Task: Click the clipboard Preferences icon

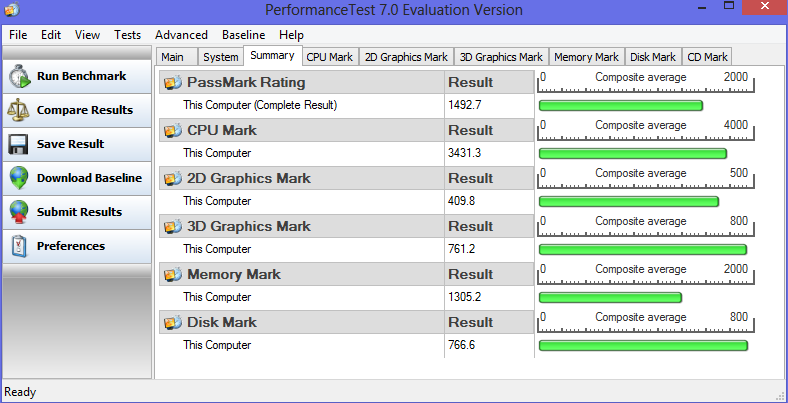Action: click(19, 246)
